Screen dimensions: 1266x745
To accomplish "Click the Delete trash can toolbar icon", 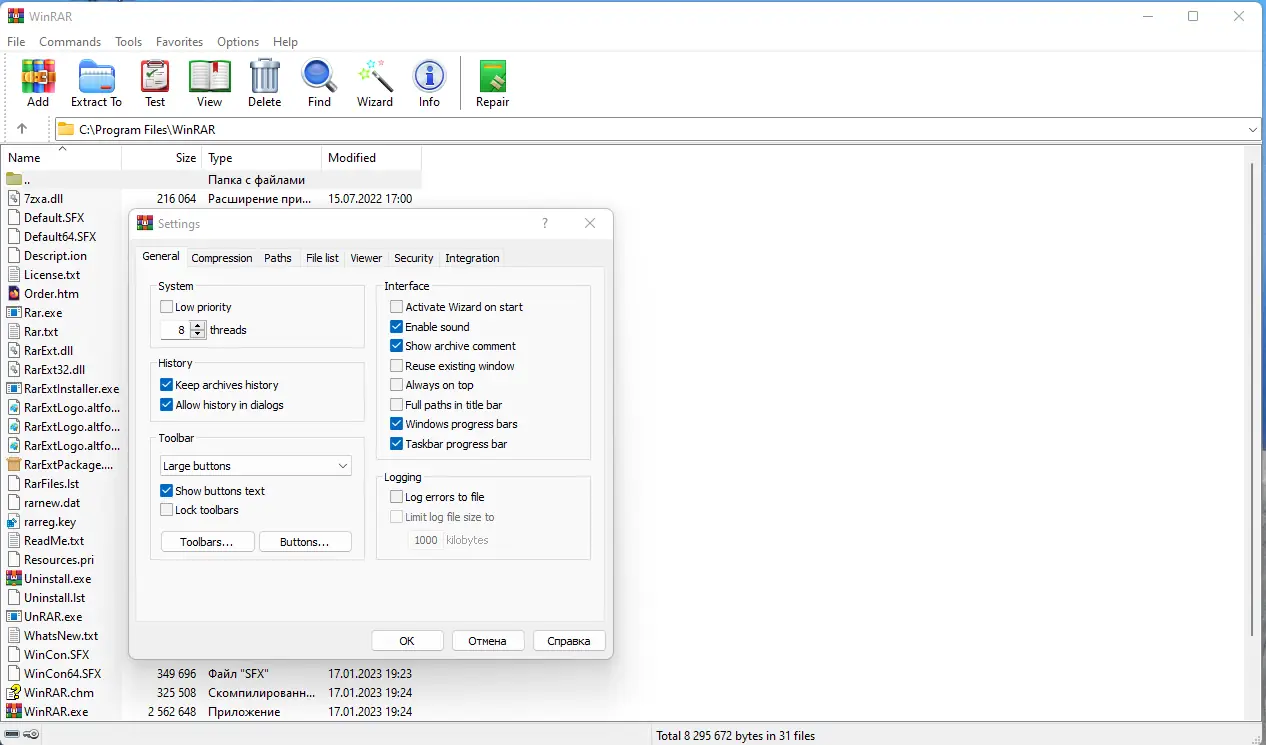I will coord(265,76).
